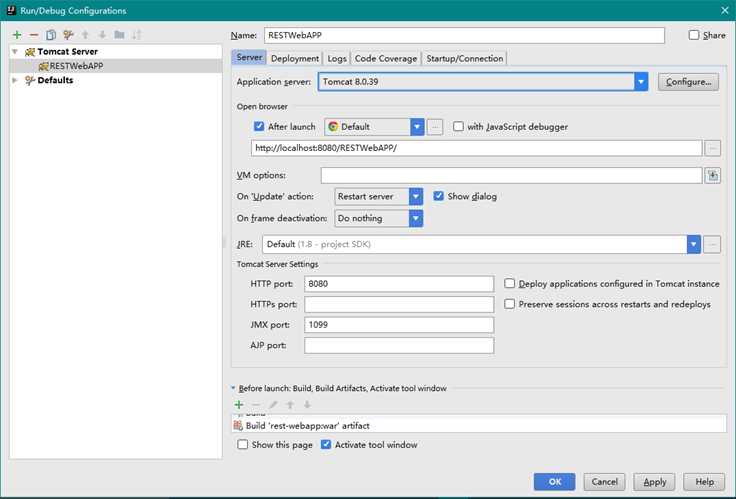Open edit defaults wrench icon
Viewport: 736px width, 499px height.
[68, 35]
